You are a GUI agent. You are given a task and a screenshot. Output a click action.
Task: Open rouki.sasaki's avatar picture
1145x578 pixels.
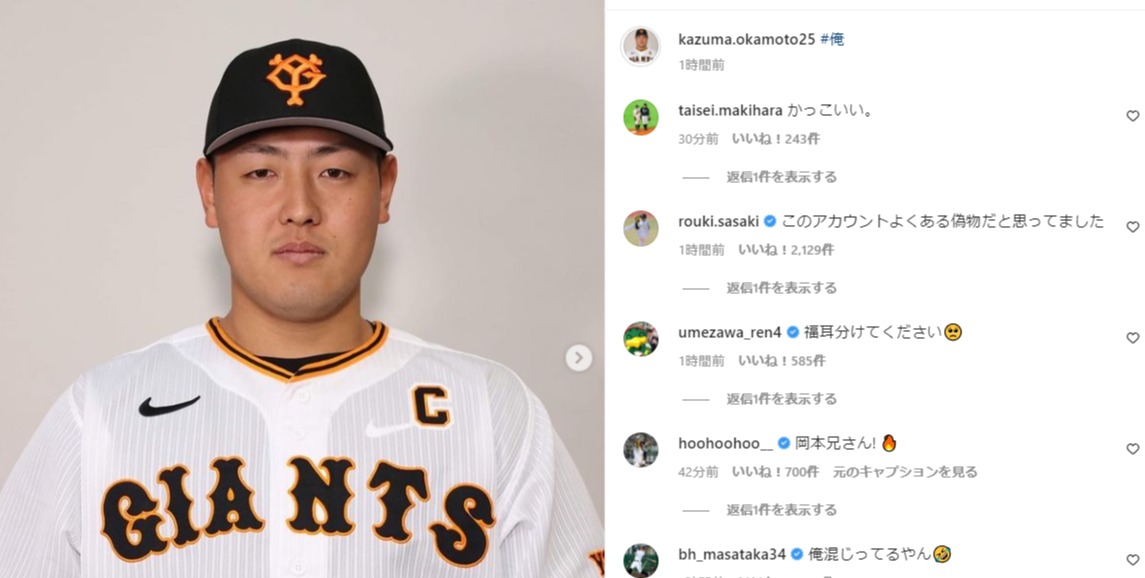(640, 228)
